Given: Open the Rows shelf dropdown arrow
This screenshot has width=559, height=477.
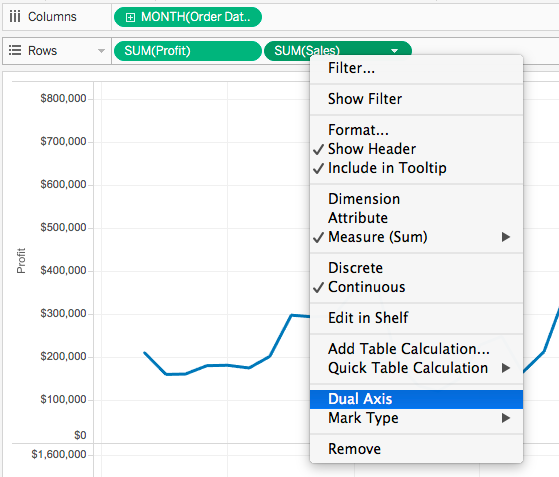Looking at the screenshot, I should [102, 51].
